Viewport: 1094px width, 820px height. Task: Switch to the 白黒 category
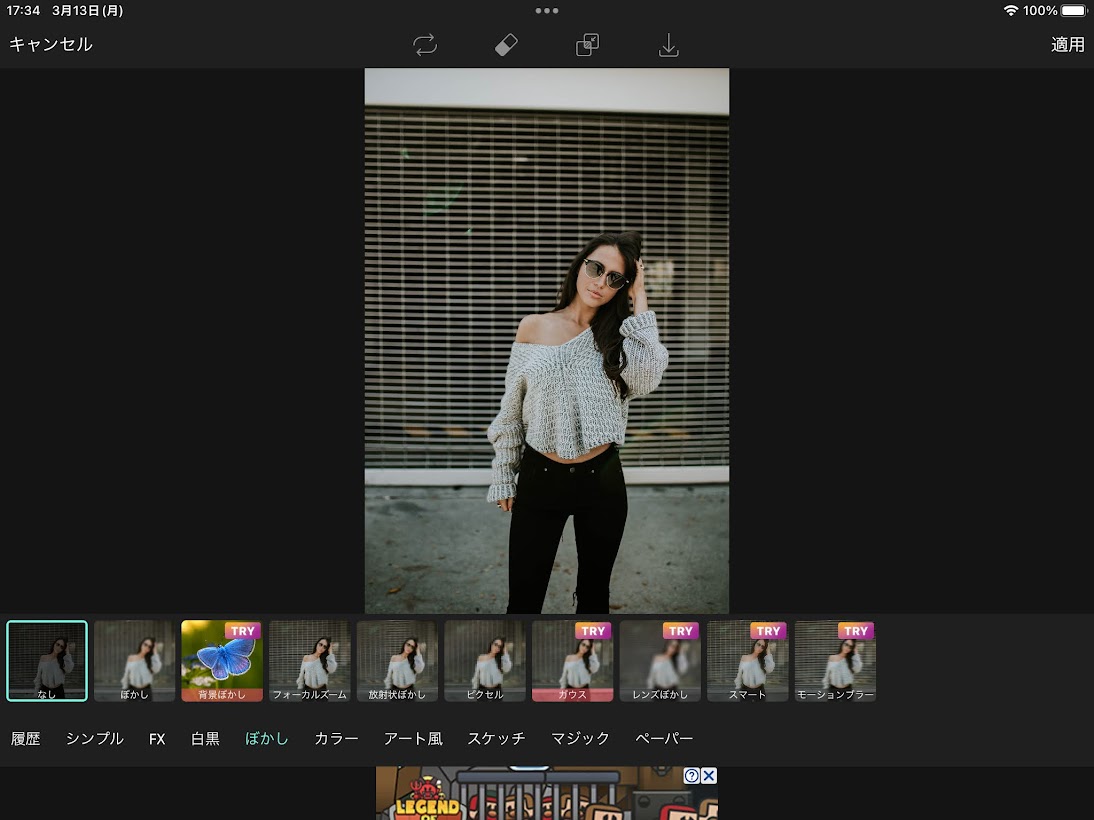point(205,739)
